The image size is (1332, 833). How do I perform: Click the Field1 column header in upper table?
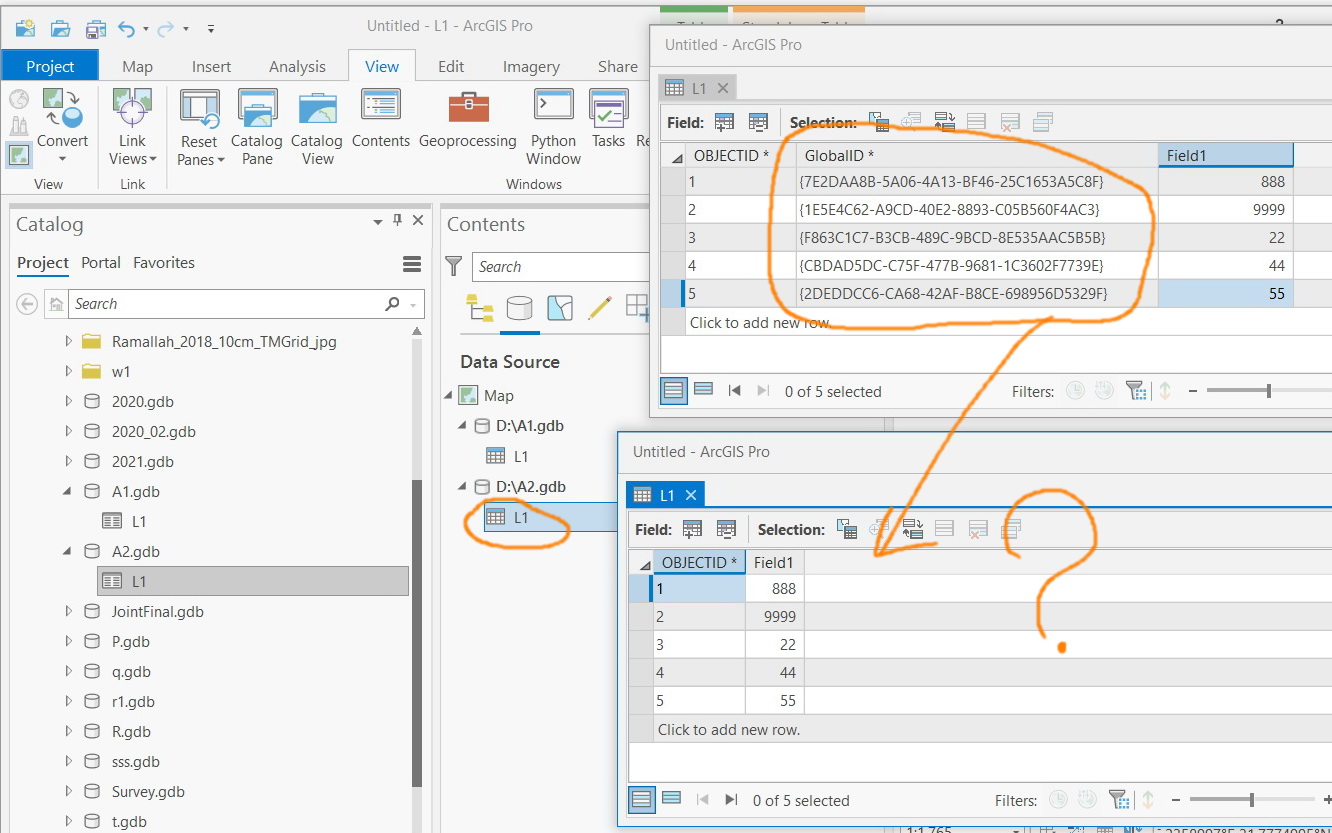[x=1225, y=155]
